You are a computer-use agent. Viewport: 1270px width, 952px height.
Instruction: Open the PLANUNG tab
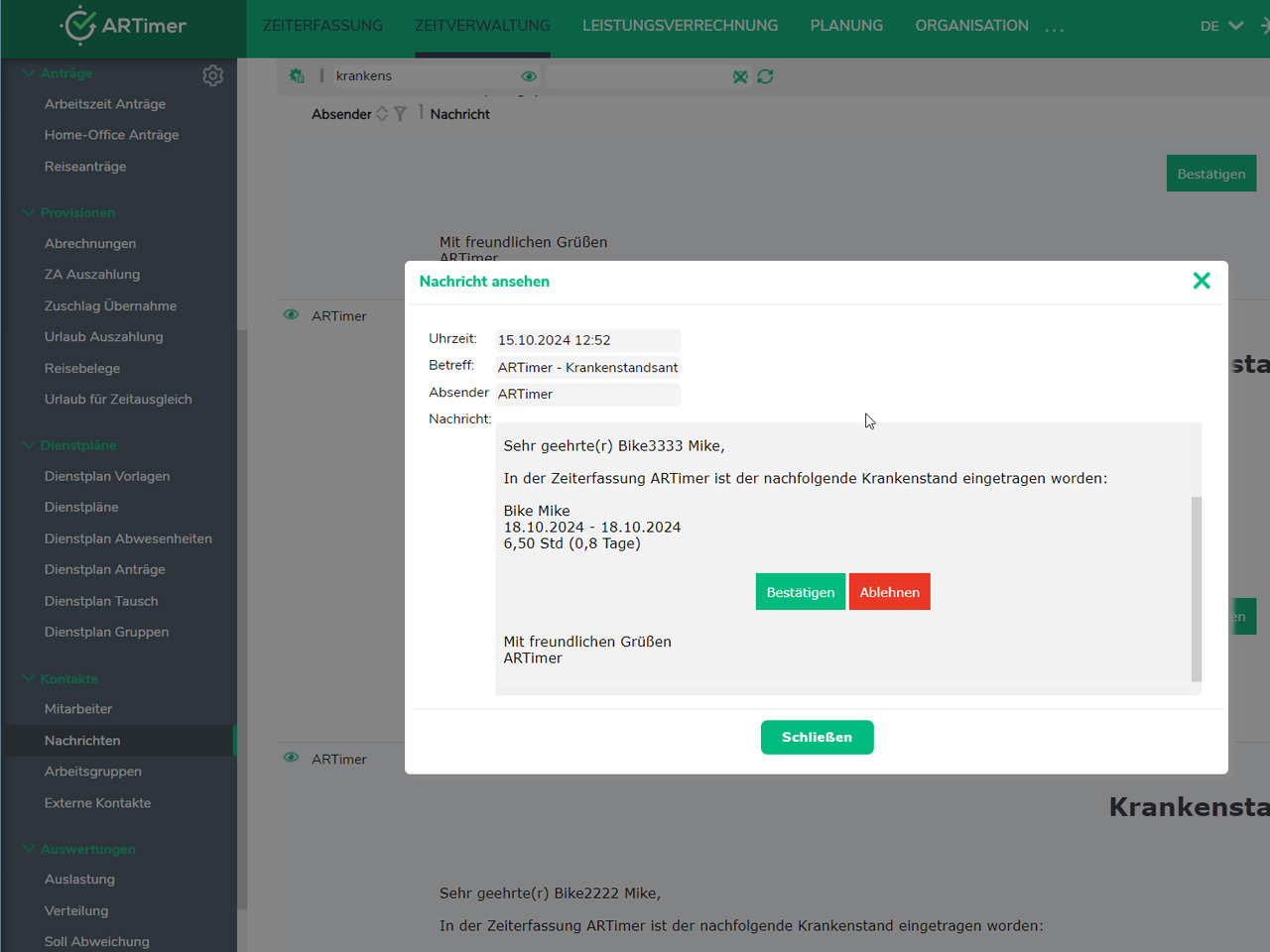pyautogui.click(x=846, y=26)
